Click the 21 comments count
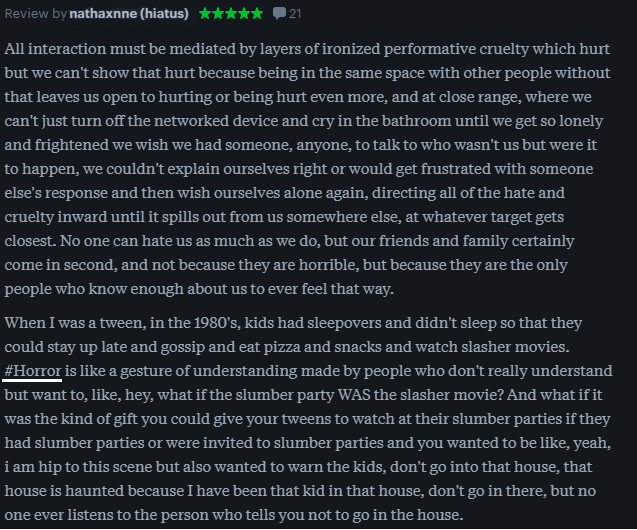 pyautogui.click(x=295, y=14)
